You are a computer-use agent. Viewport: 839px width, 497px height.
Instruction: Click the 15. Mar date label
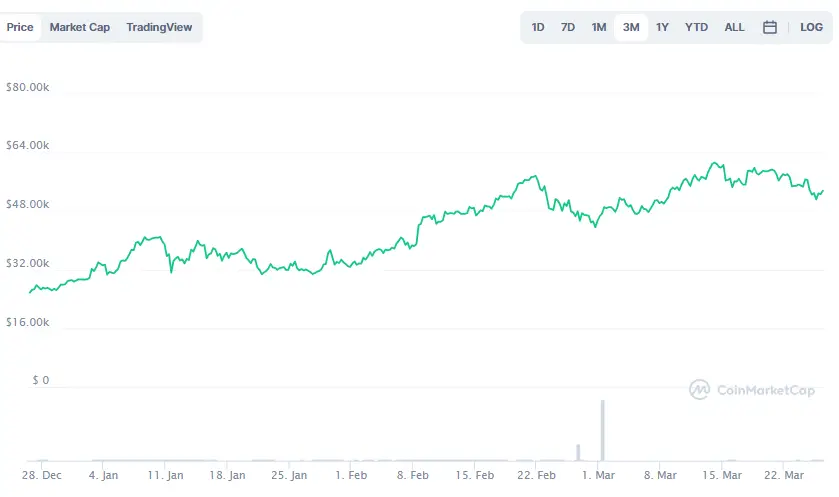tap(722, 475)
